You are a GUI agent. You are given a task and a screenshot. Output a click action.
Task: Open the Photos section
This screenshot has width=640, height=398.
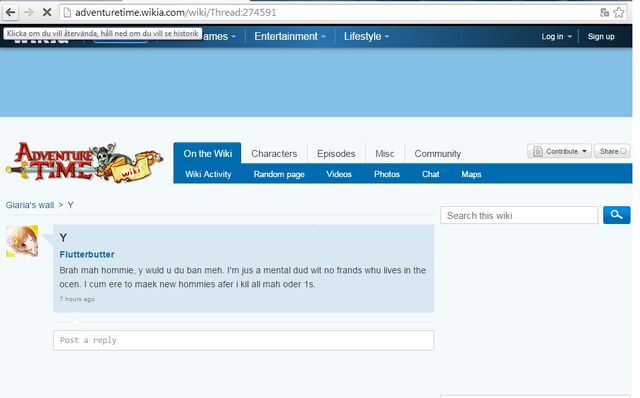pos(387,174)
